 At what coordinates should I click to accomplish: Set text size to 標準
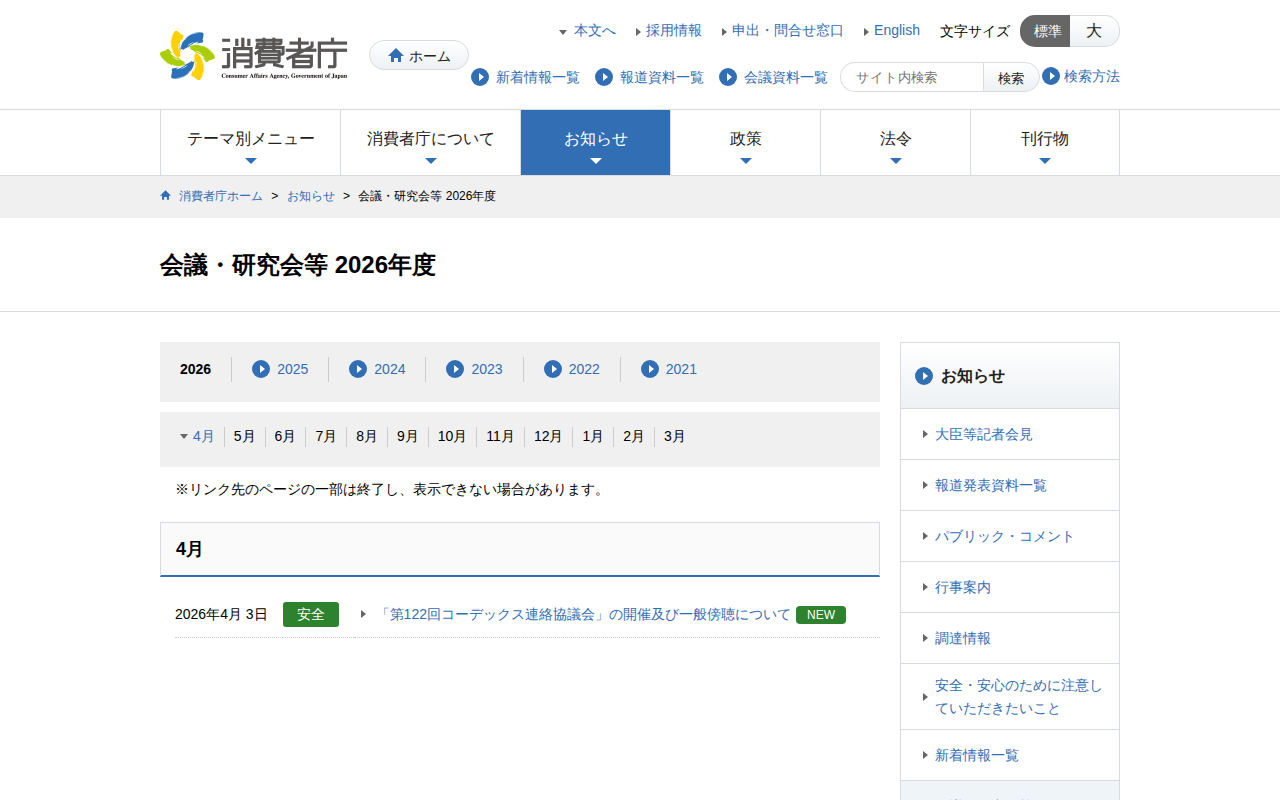point(1046,31)
